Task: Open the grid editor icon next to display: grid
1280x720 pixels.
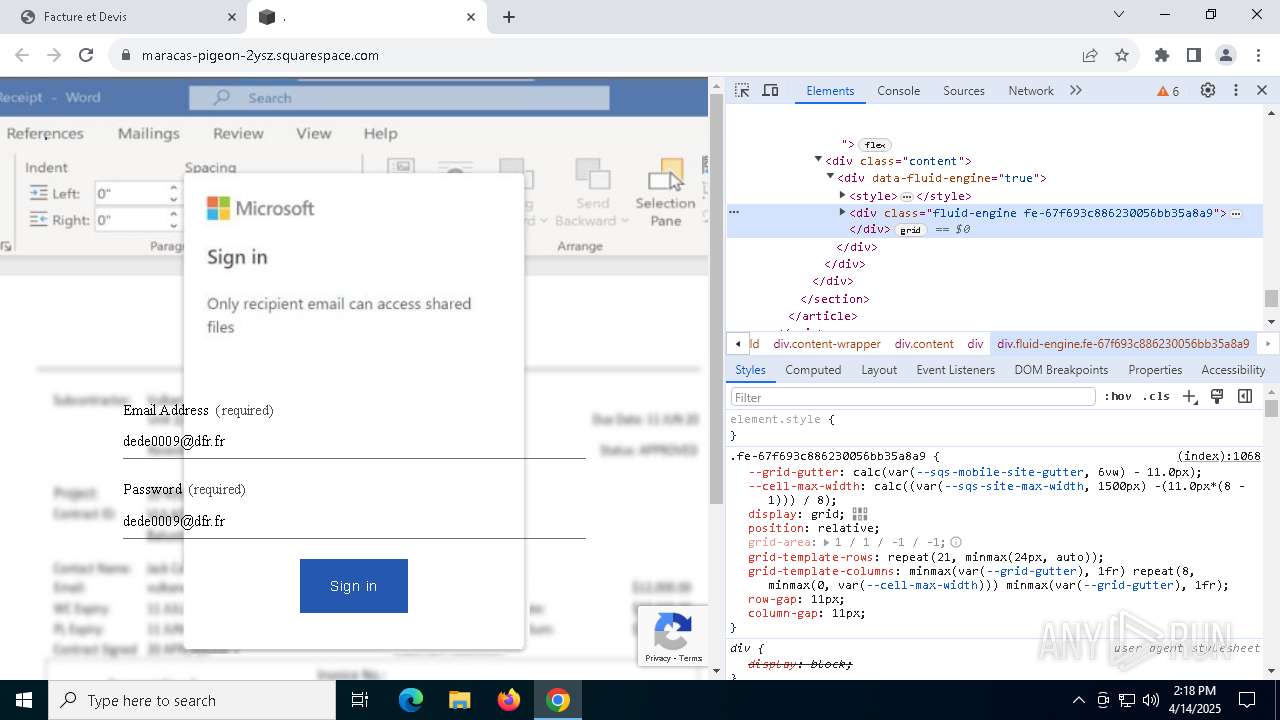Action: 860,514
